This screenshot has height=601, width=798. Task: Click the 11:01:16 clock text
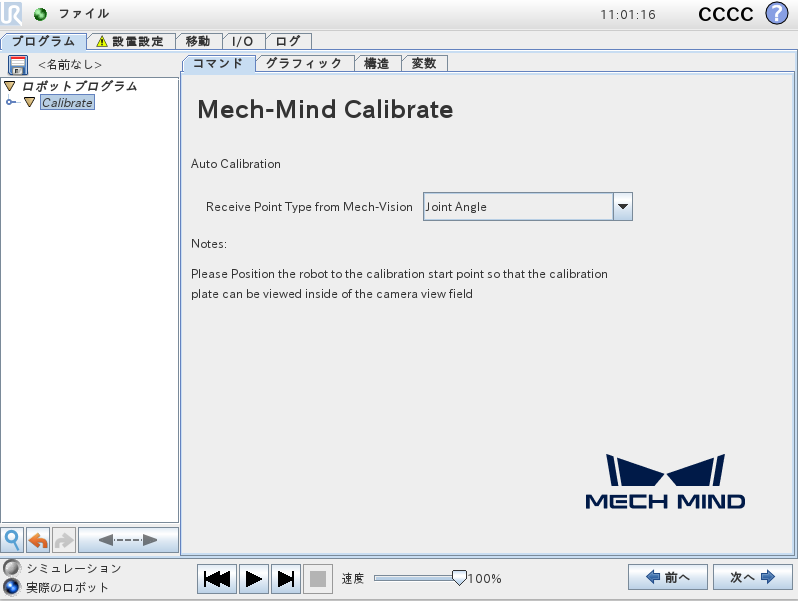pyautogui.click(x=628, y=15)
